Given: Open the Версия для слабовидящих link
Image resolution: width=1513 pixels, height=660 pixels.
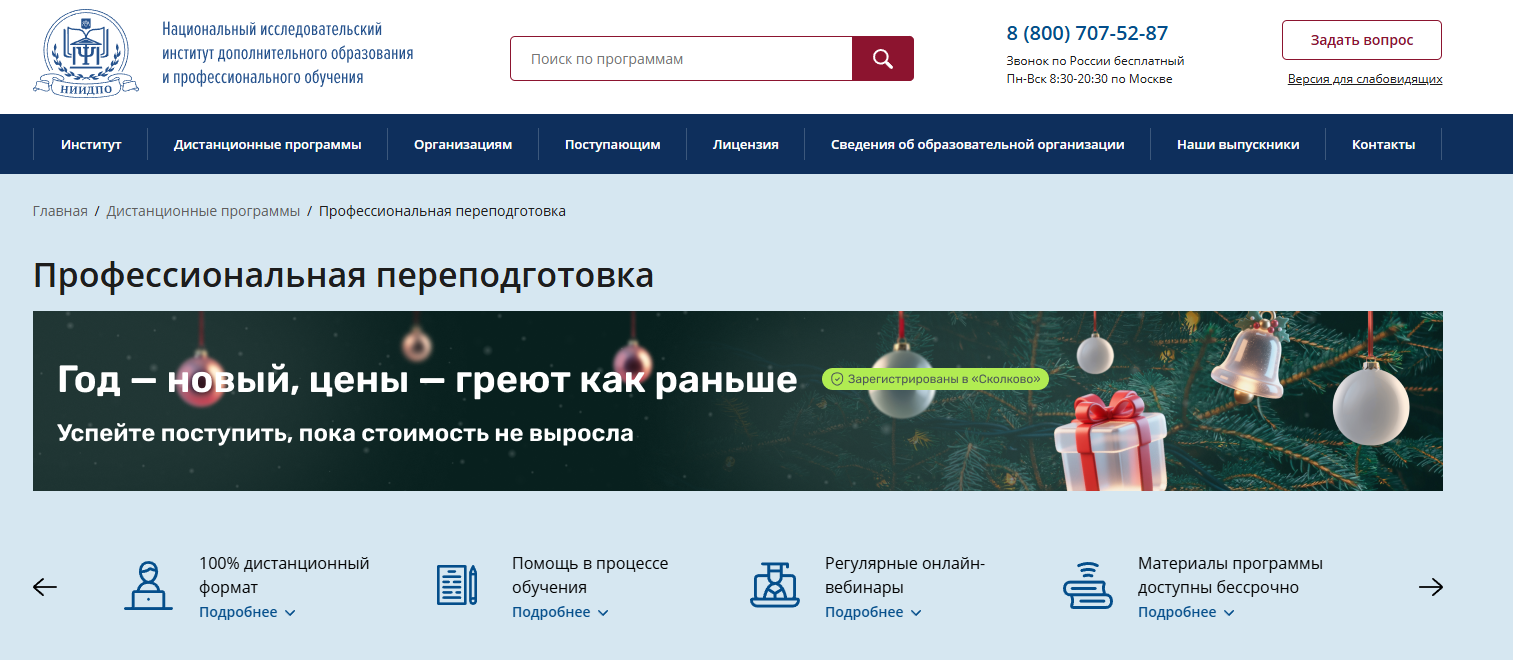Looking at the screenshot, I should (1364, 79).
